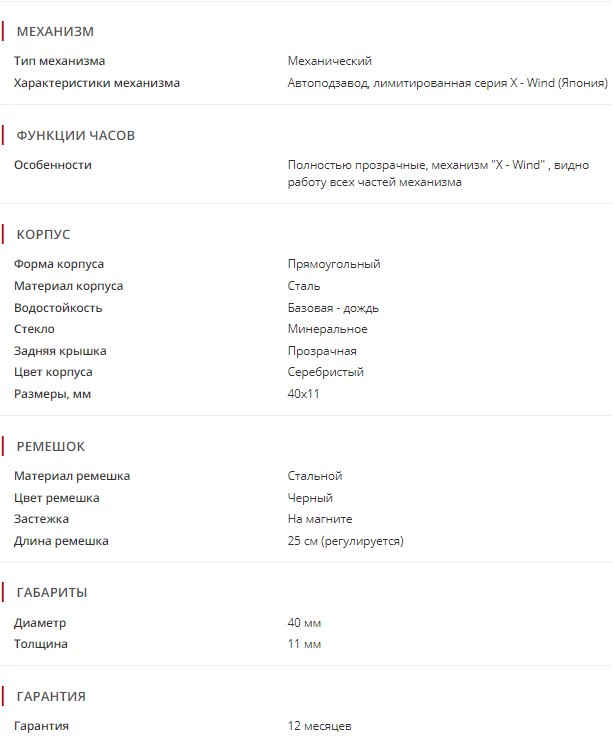Select the 40x11 size value

point(303,394)
